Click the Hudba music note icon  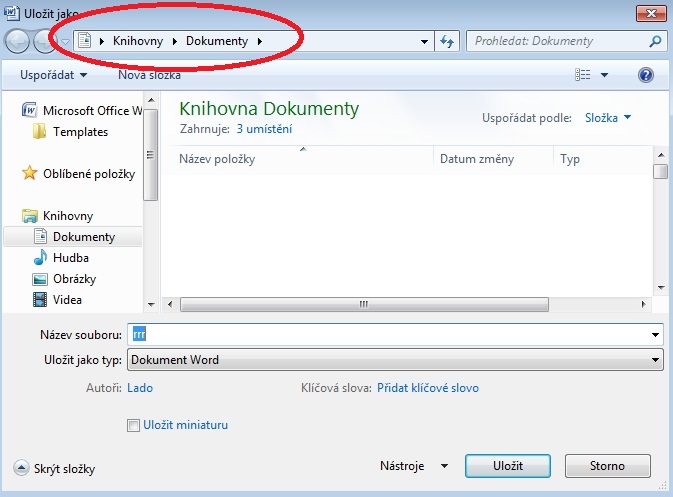click(x=40, y=257)
